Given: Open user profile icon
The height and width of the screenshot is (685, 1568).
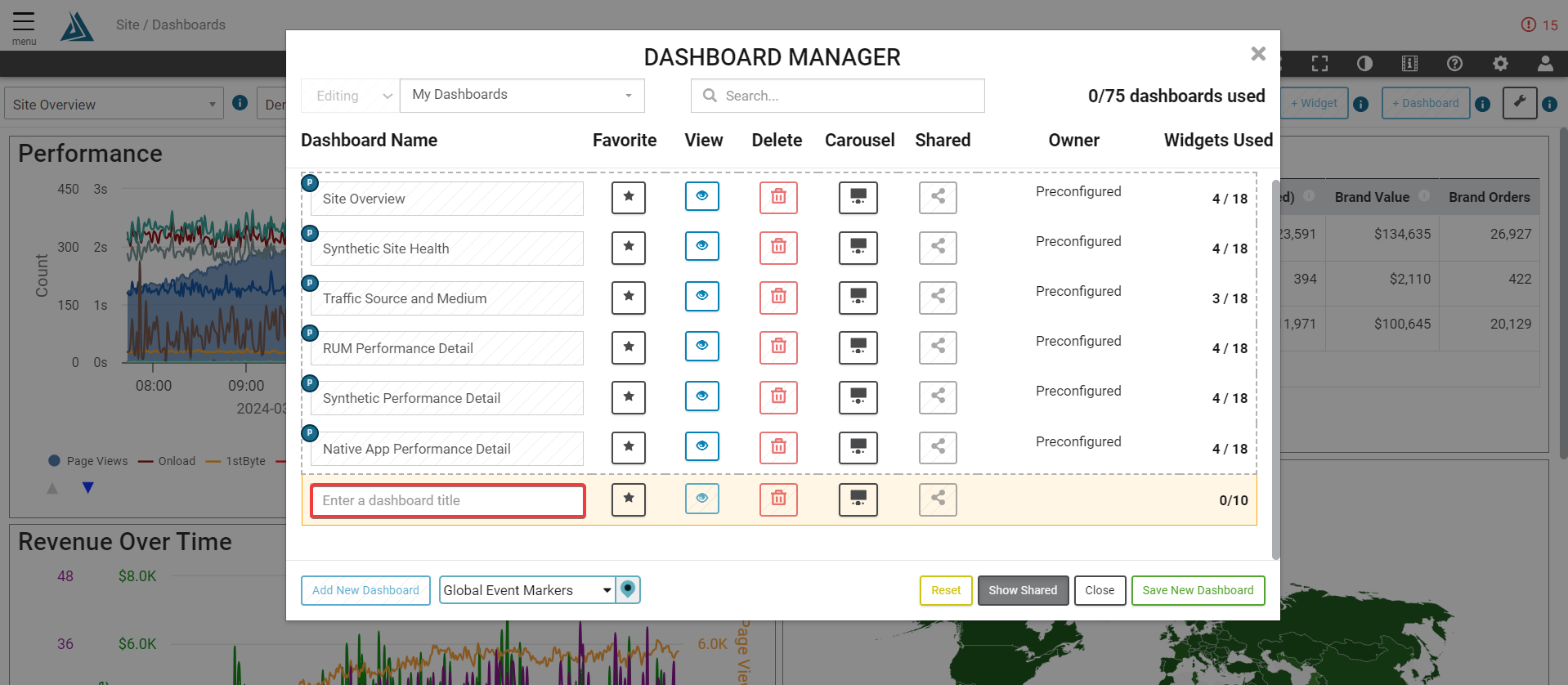Looking at the screenshot, I should pos(1545,64).
